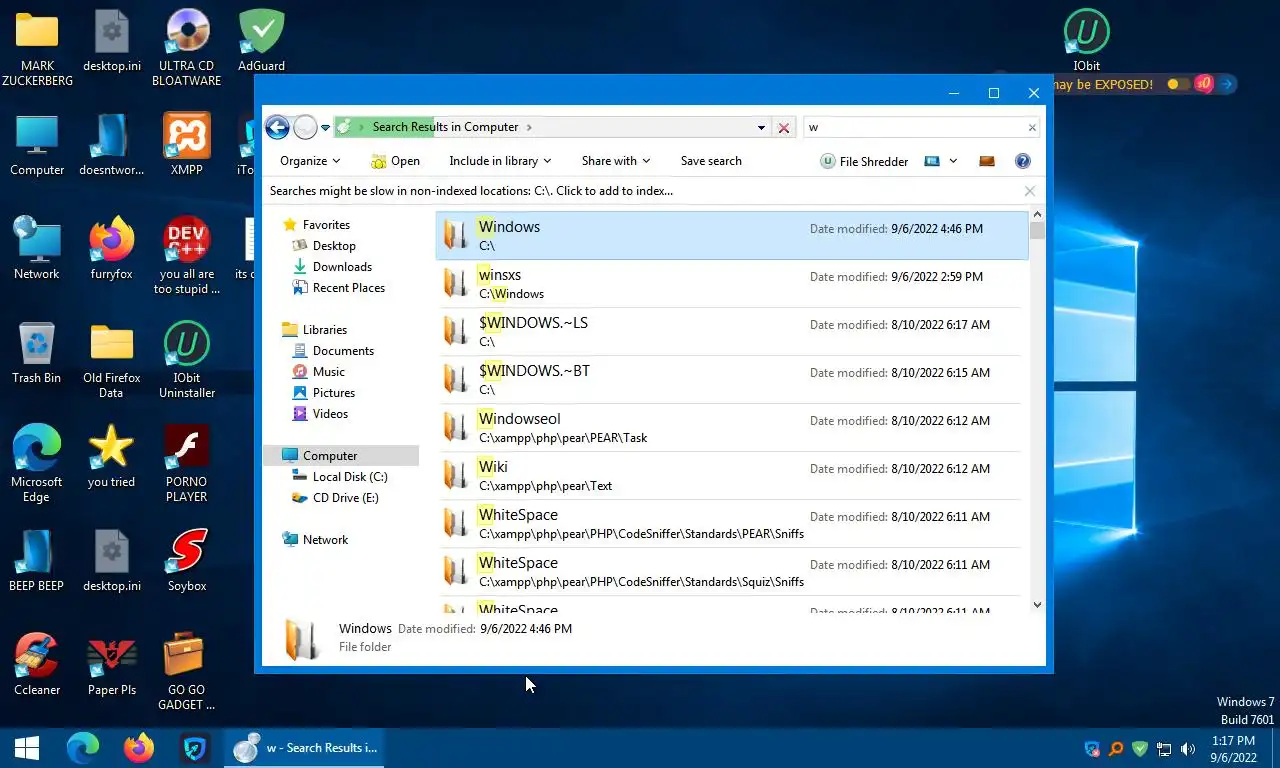Select WhiteSpace result in PEAR\Sniffs path
This screenshot has height=768, width=1280.
click(731, 524)
